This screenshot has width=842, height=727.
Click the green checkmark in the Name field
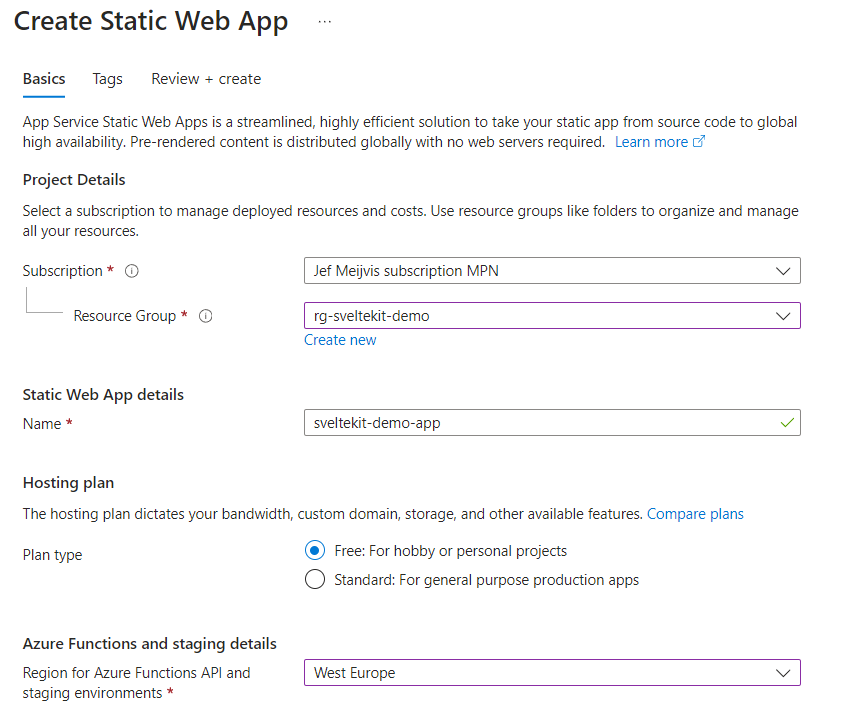[787, 423]
